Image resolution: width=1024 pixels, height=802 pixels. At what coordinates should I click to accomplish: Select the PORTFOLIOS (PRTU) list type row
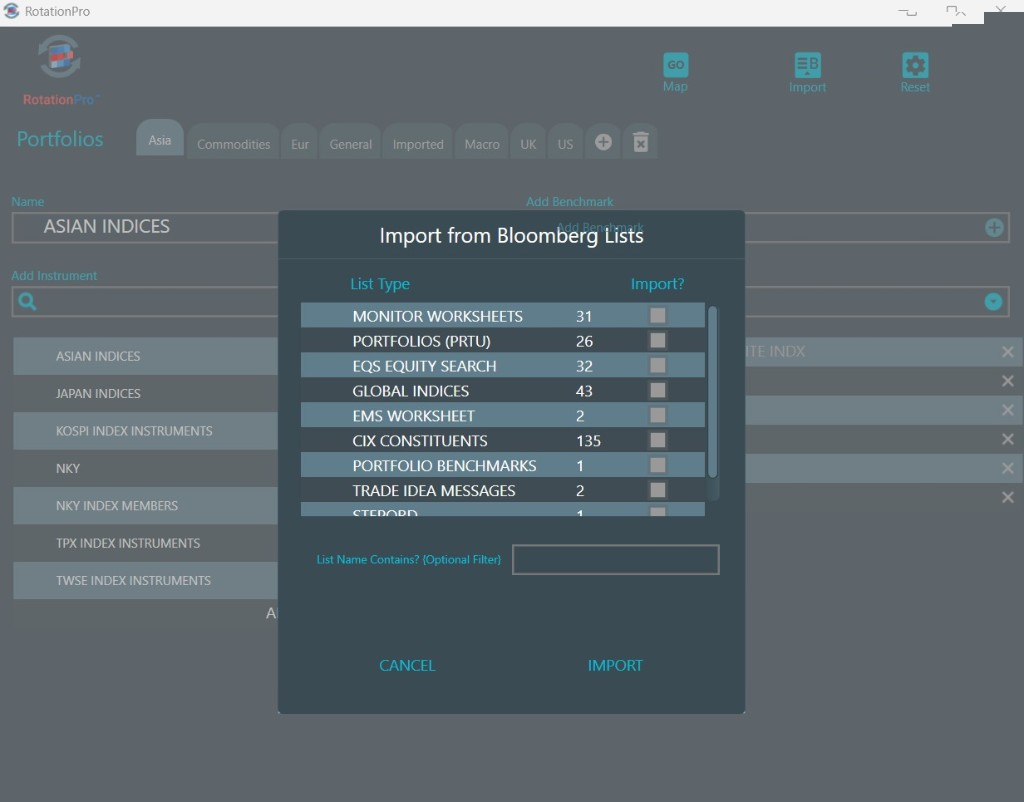[x=502, y=340]
